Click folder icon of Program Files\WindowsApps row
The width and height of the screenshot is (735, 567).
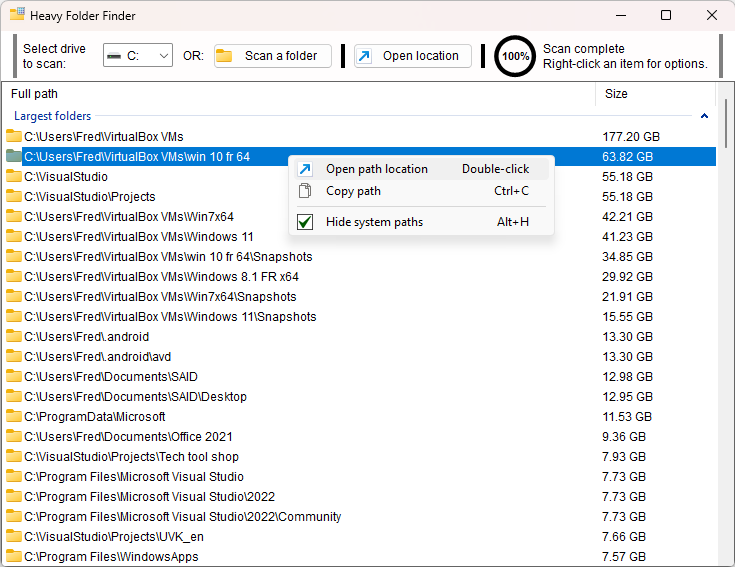point(14,556)
